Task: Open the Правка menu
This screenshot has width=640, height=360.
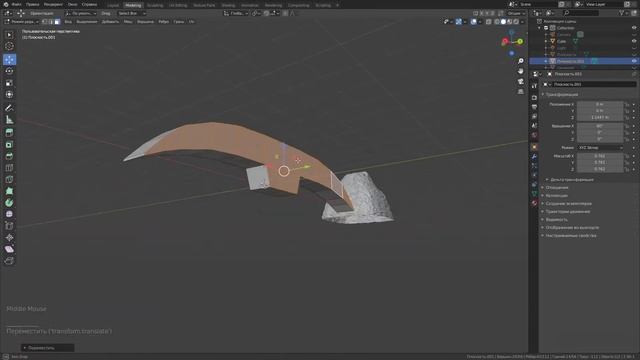Action: pos(32,4)
